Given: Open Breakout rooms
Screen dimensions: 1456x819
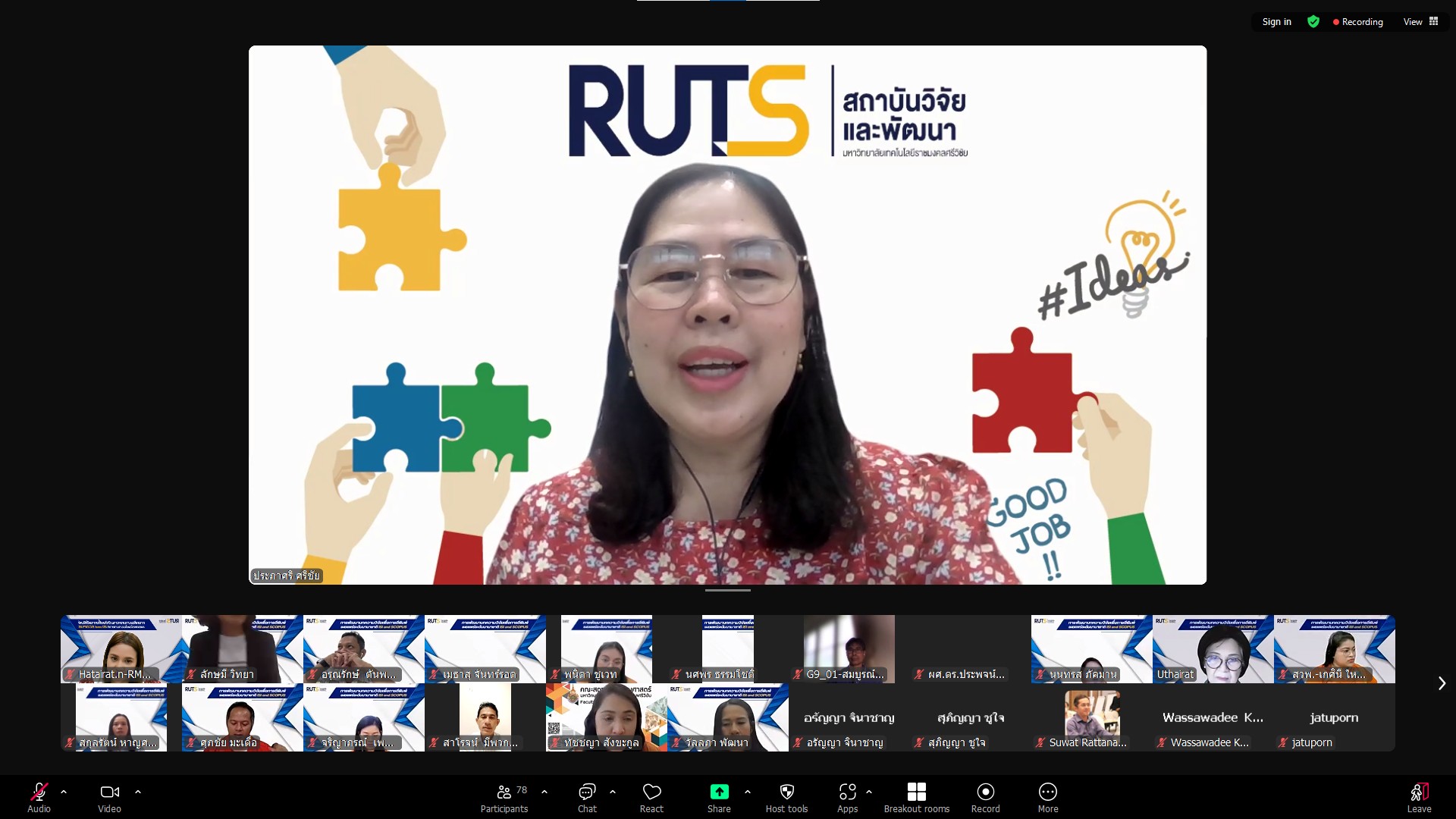Looking at the screenshot, I should (916, 798).
